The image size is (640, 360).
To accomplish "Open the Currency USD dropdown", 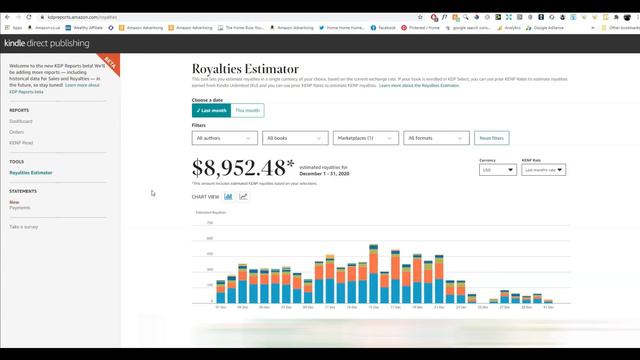I will (x=498, y=170).
